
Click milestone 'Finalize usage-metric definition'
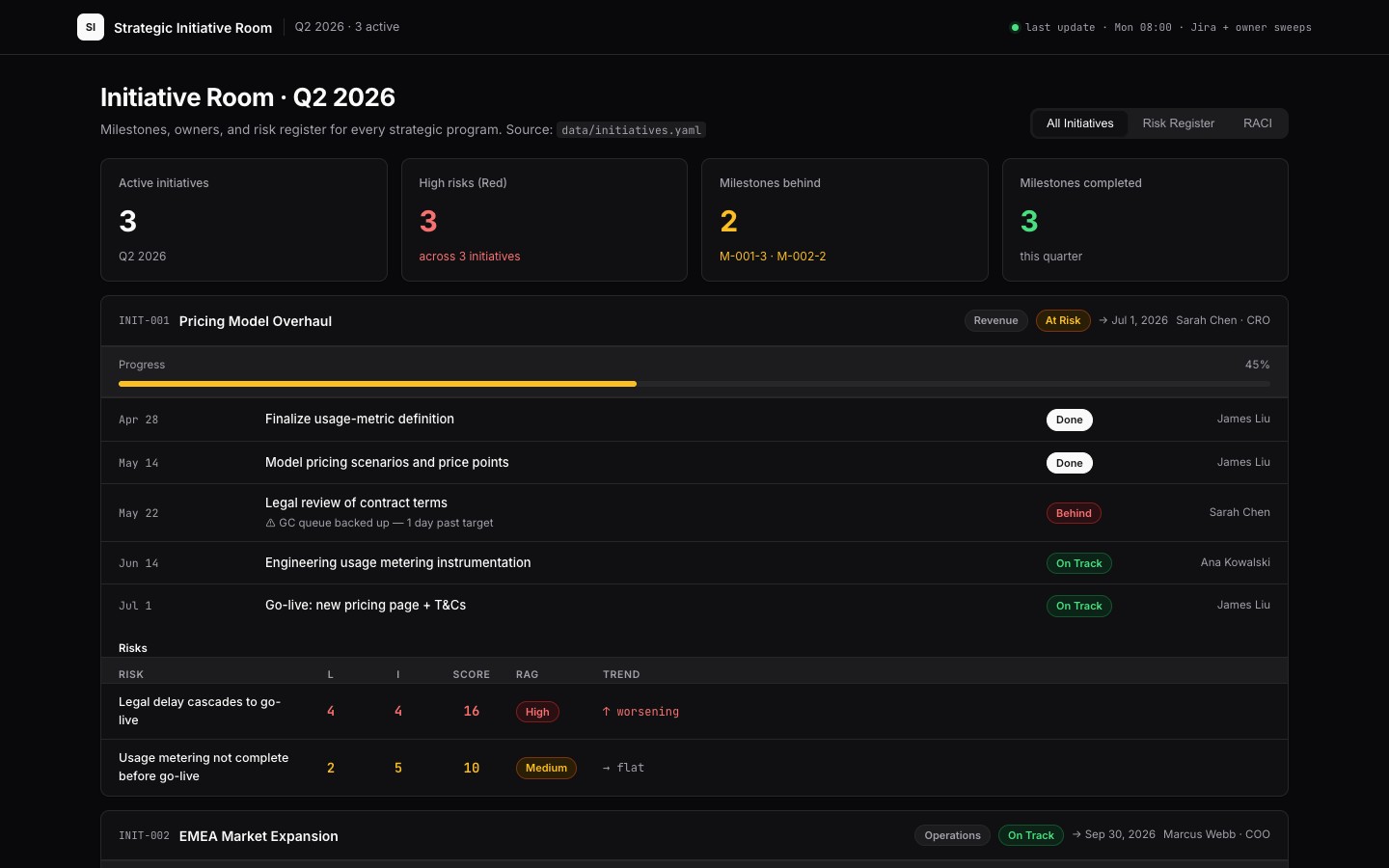[x=360, y=419]
